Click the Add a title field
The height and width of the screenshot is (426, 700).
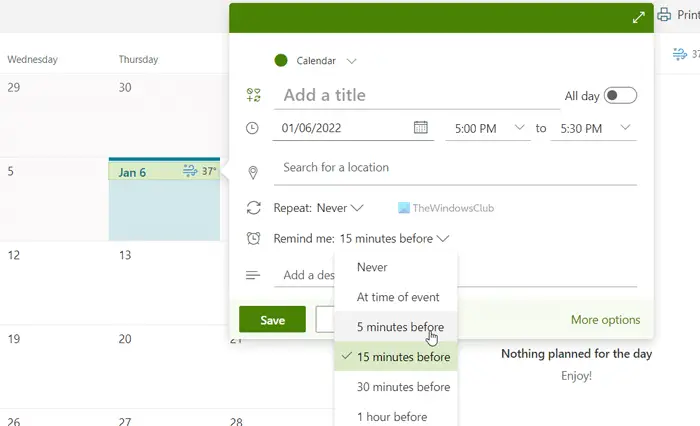coord(417,95)
